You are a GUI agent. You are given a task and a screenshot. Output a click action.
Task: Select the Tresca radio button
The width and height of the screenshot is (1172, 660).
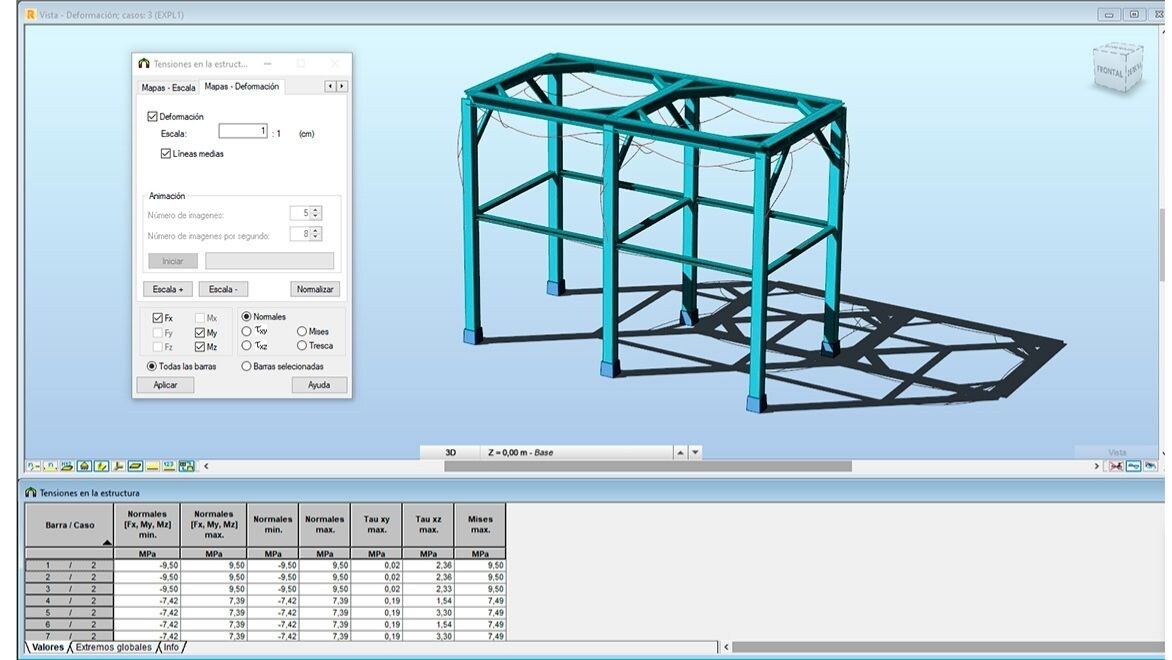click(302, 345)
